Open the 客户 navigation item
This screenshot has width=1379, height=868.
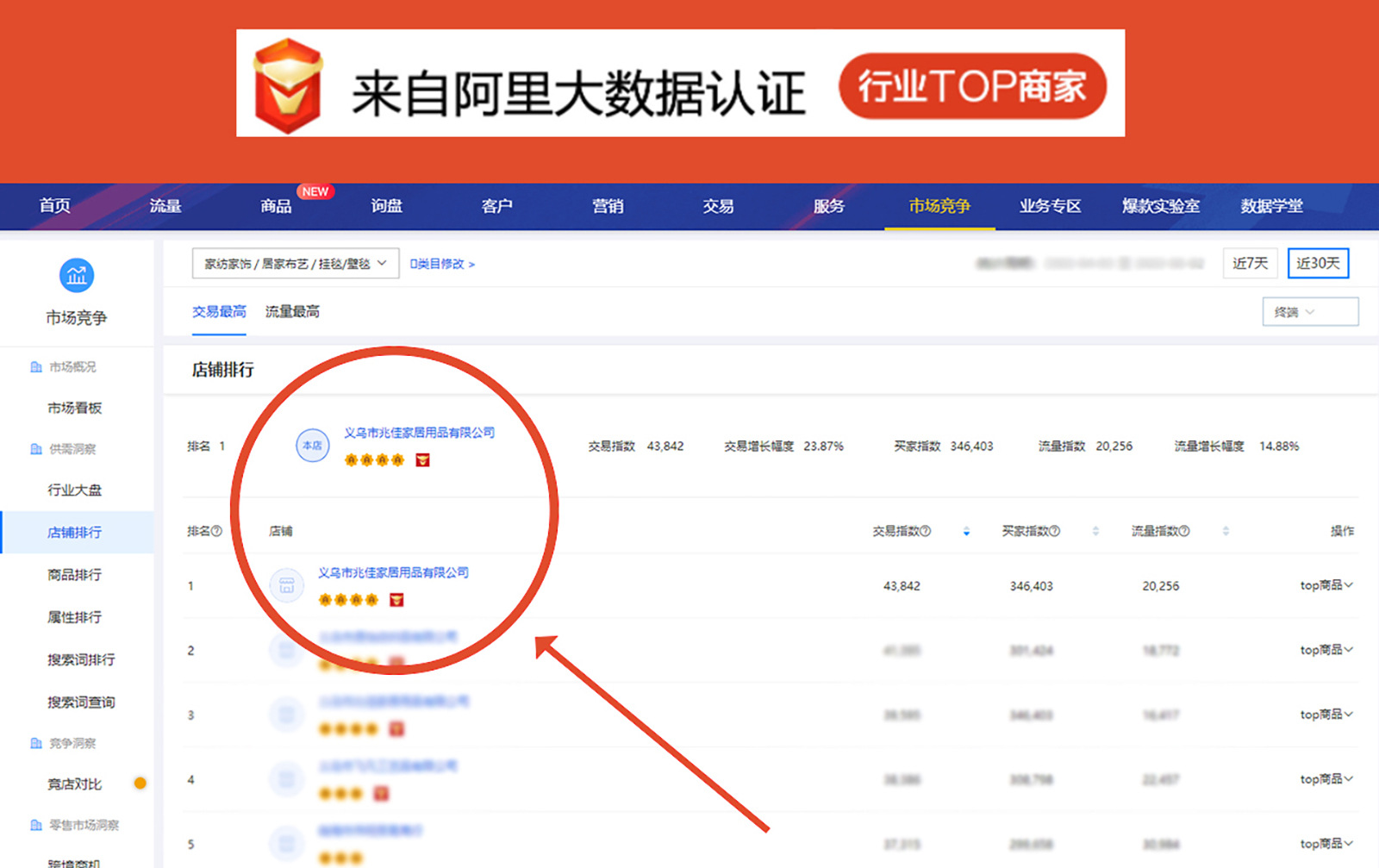[497, 206]
